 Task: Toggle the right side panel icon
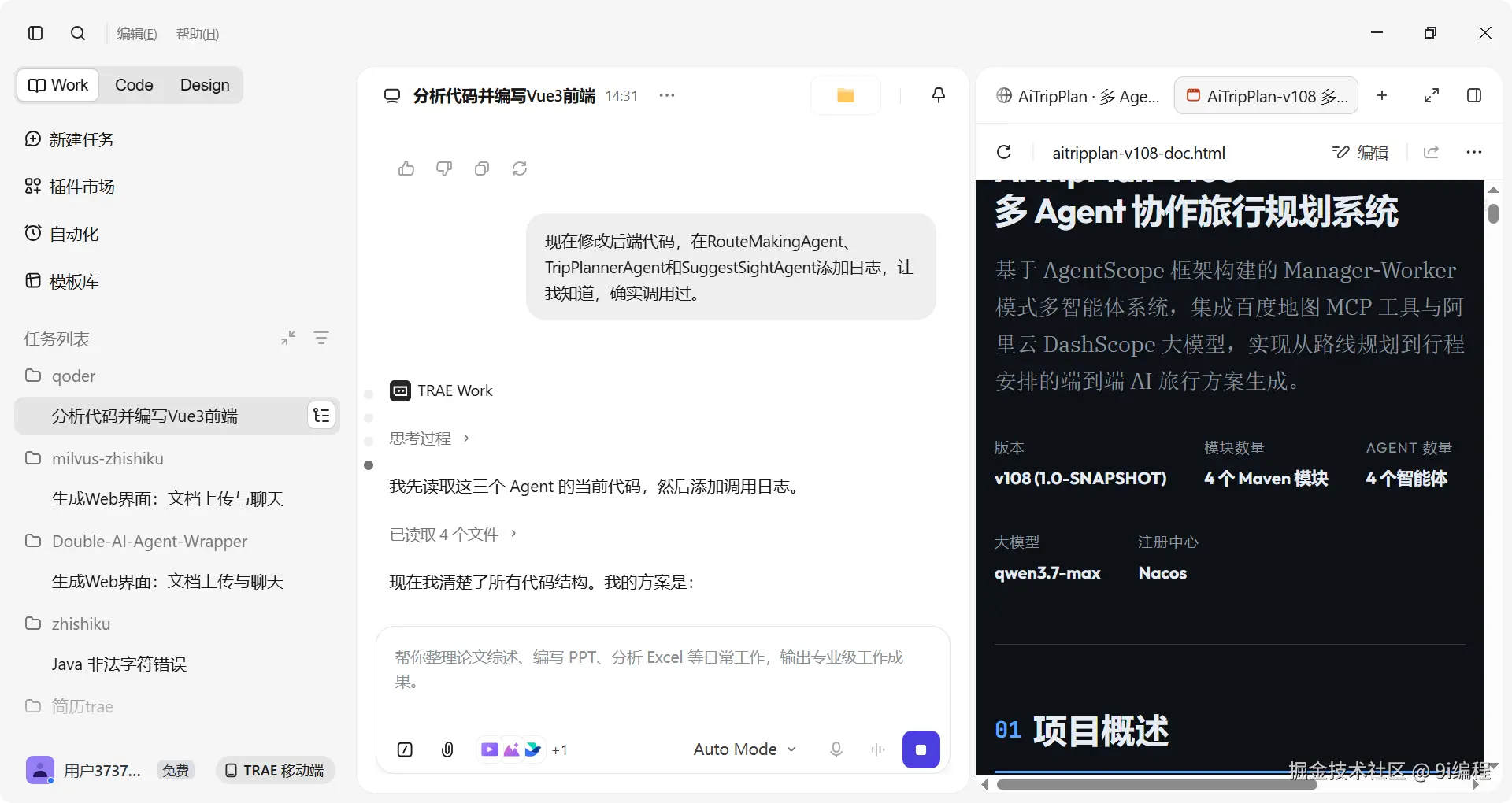click(1474, 95)
